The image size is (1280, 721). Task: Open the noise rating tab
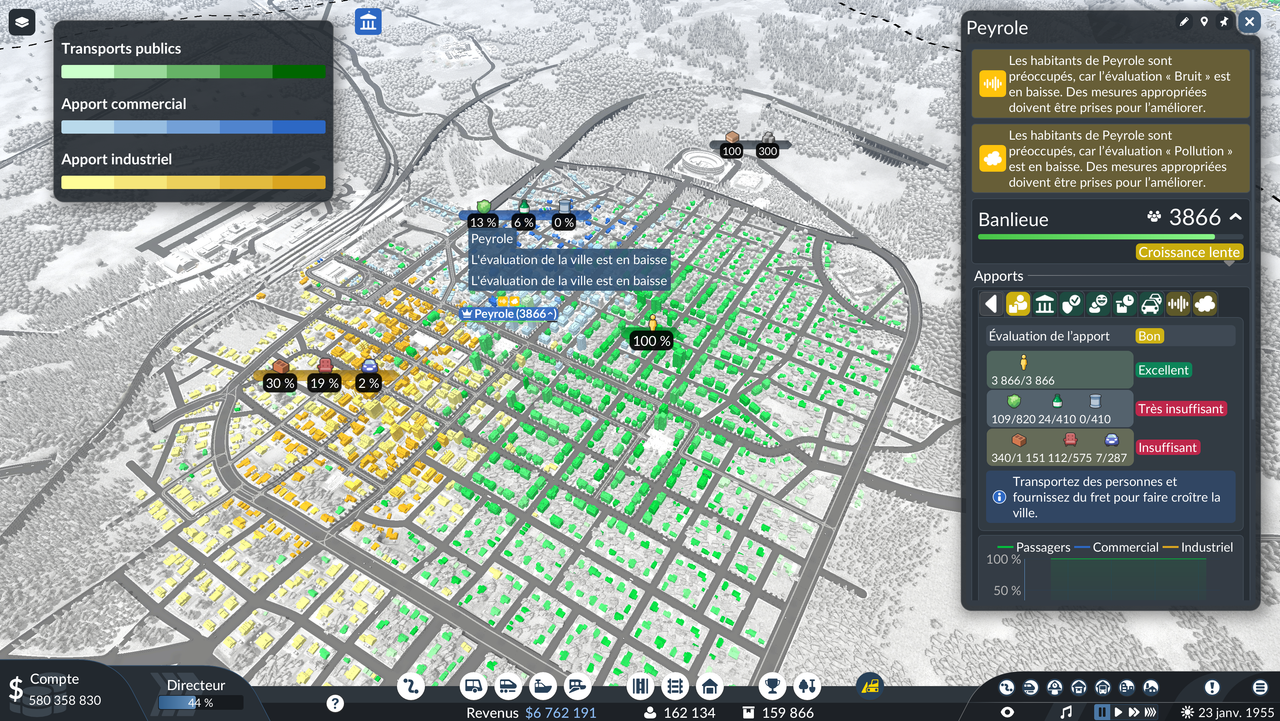click(1178, 304)
